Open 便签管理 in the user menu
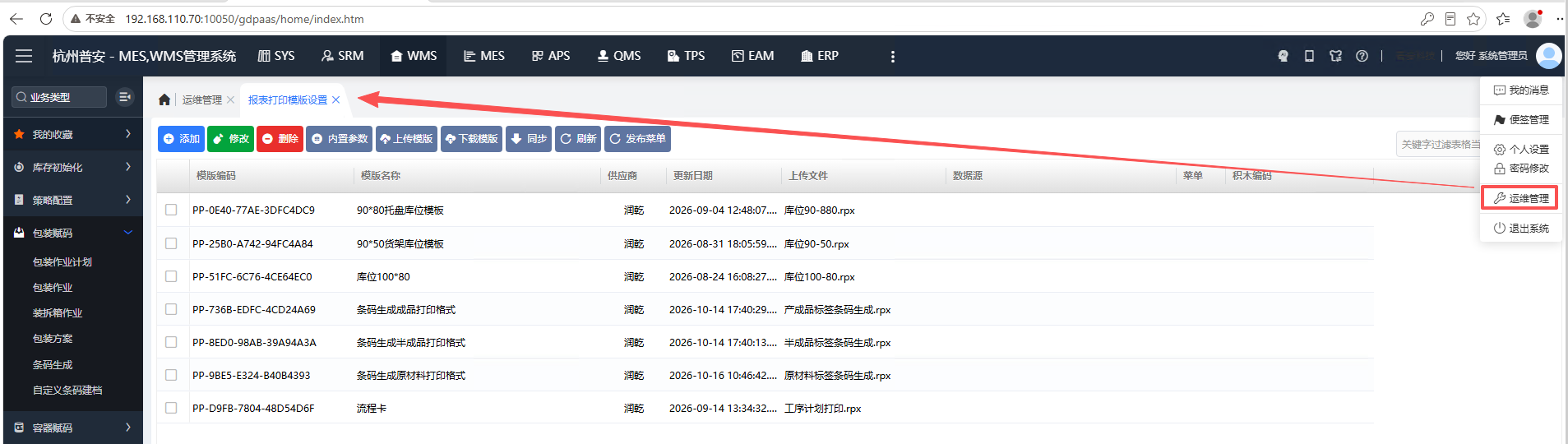The height and width of the screenshot is (444, 1568). point(1521,120)
